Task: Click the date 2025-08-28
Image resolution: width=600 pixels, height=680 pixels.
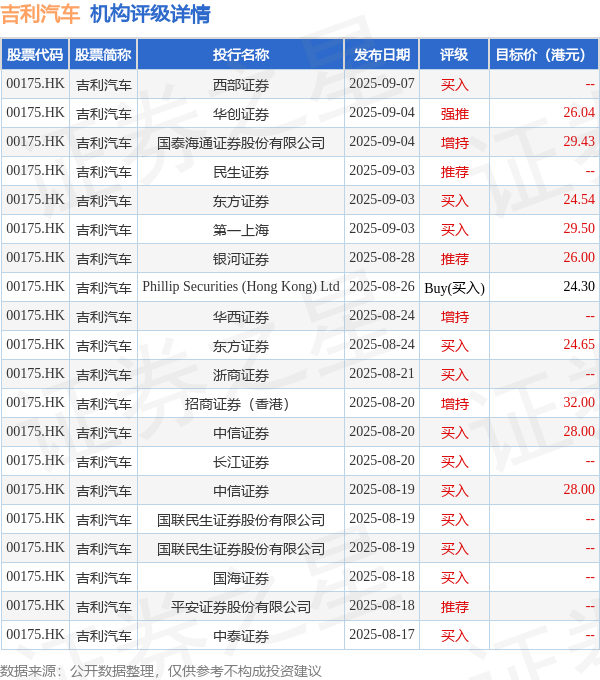Action: click(x=382, y=258)
